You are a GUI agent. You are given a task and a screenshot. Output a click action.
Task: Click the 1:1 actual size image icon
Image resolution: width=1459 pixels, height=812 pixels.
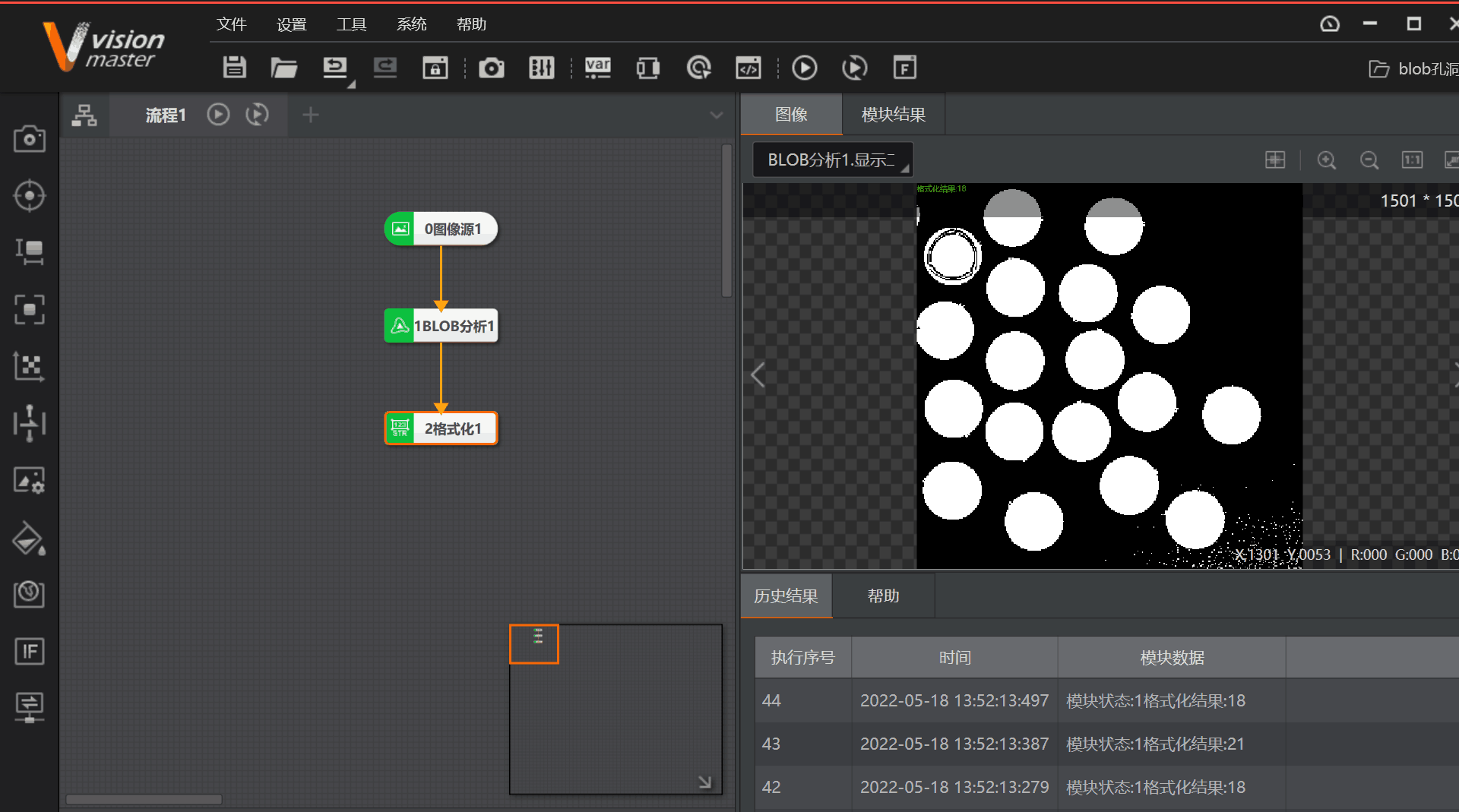click(x=1411, y=160)
